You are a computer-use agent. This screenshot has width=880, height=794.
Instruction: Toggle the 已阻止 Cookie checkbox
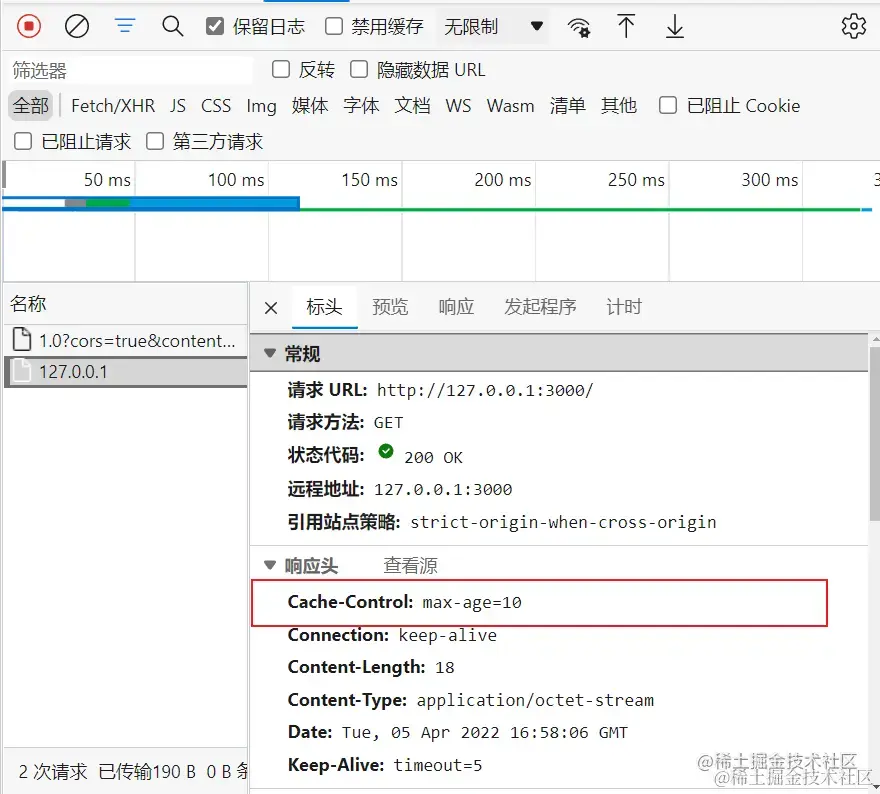click(x=667, y=105)
